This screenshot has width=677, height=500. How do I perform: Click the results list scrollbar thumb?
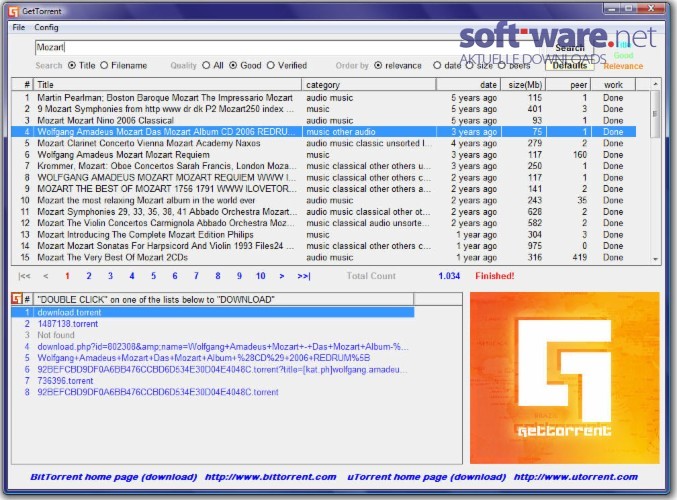(655, 114)
